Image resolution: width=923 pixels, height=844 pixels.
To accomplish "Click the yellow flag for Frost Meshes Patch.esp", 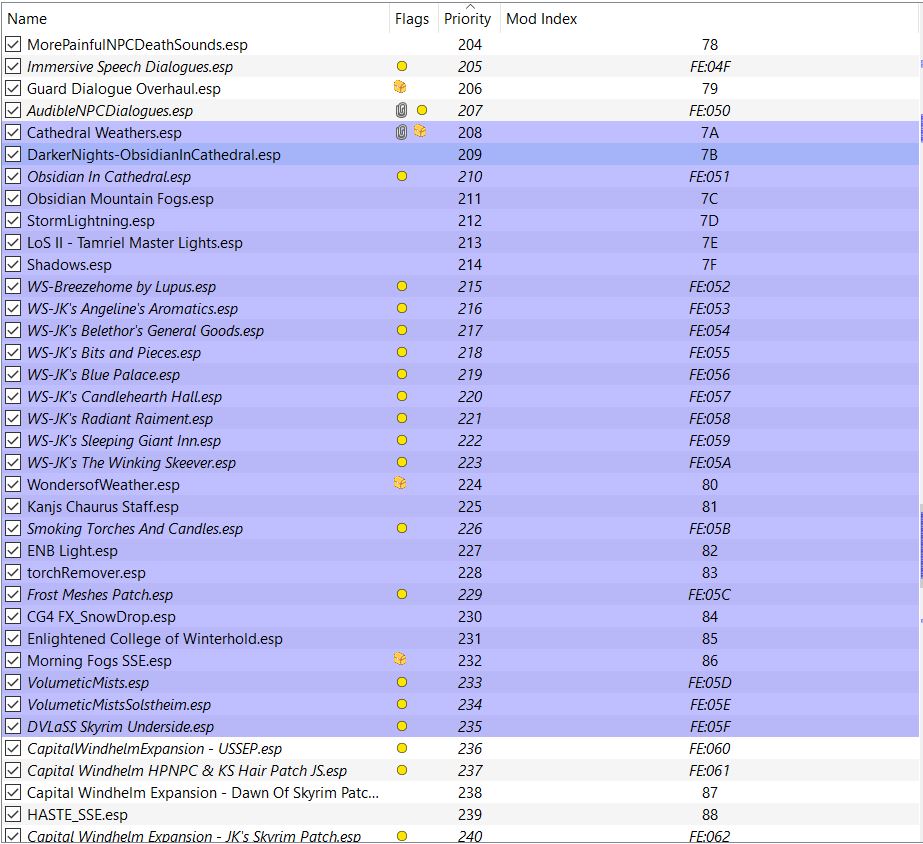I will coord(402,594).
